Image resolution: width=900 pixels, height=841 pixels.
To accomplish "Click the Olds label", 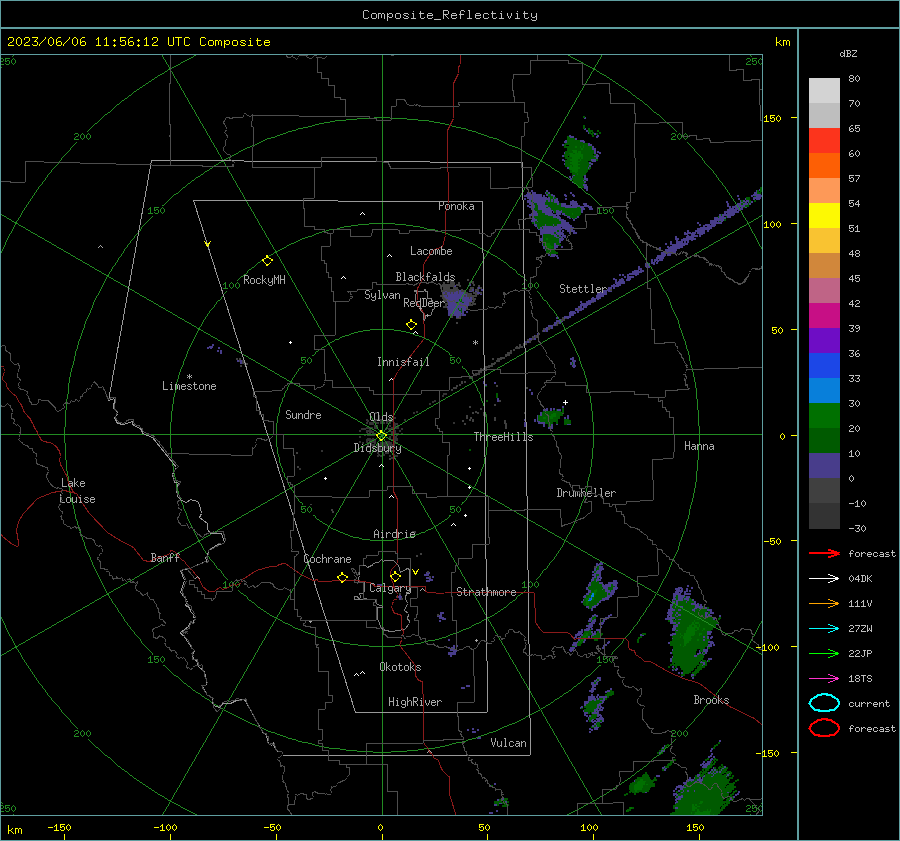I will [x=381, y=417].
